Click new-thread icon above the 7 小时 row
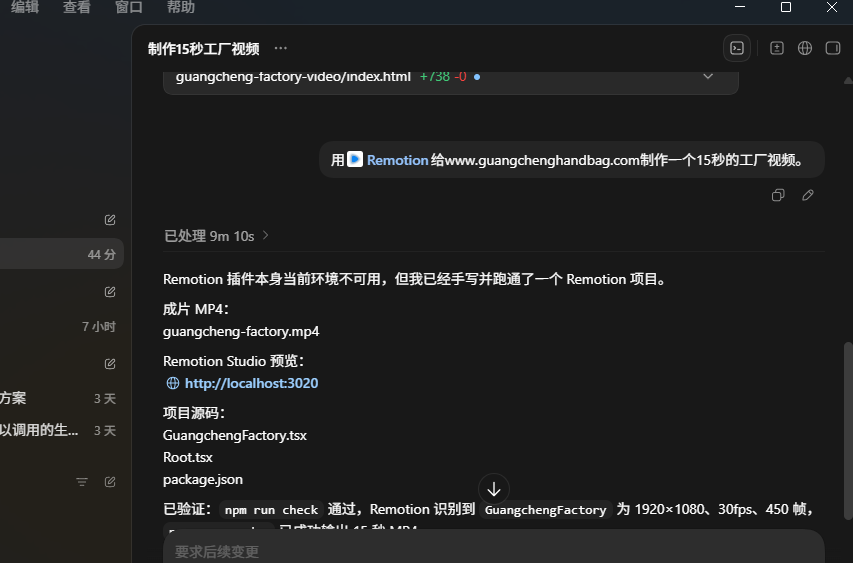Viewport: 853px width, 563px height. (x=110, y=292)
